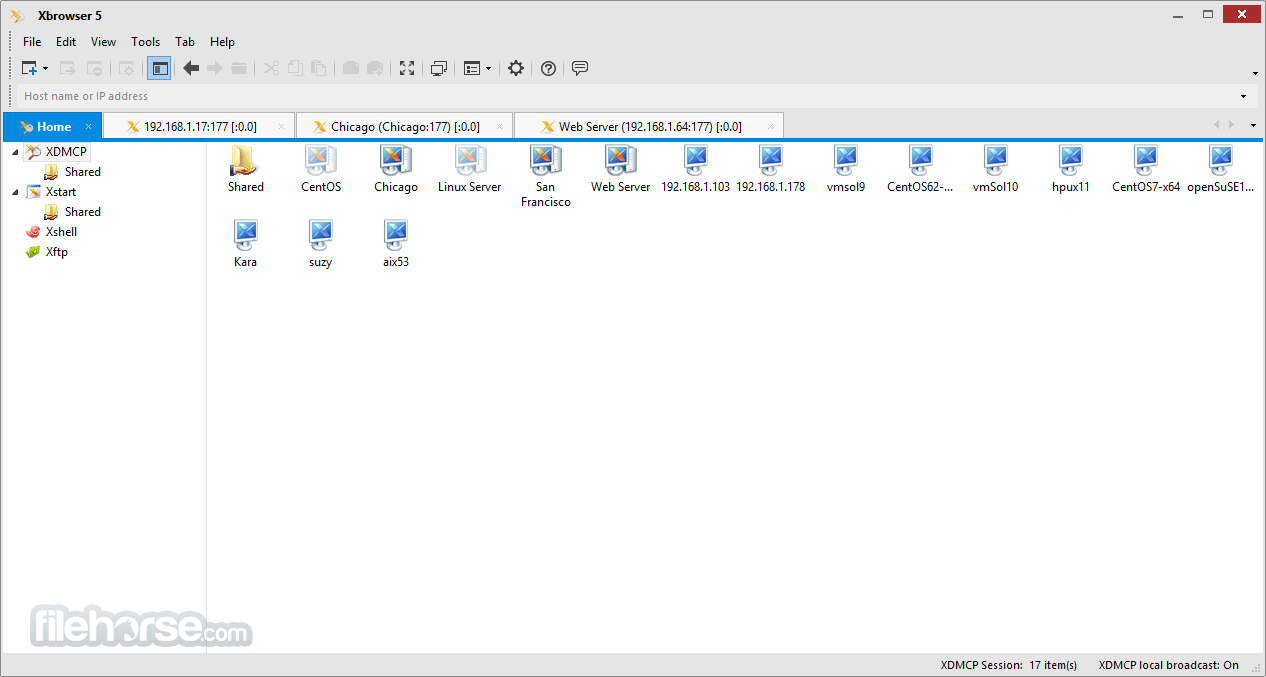Open the Help menu
The height and width of the screenshot is (677, 1266).
coord(222,42)
